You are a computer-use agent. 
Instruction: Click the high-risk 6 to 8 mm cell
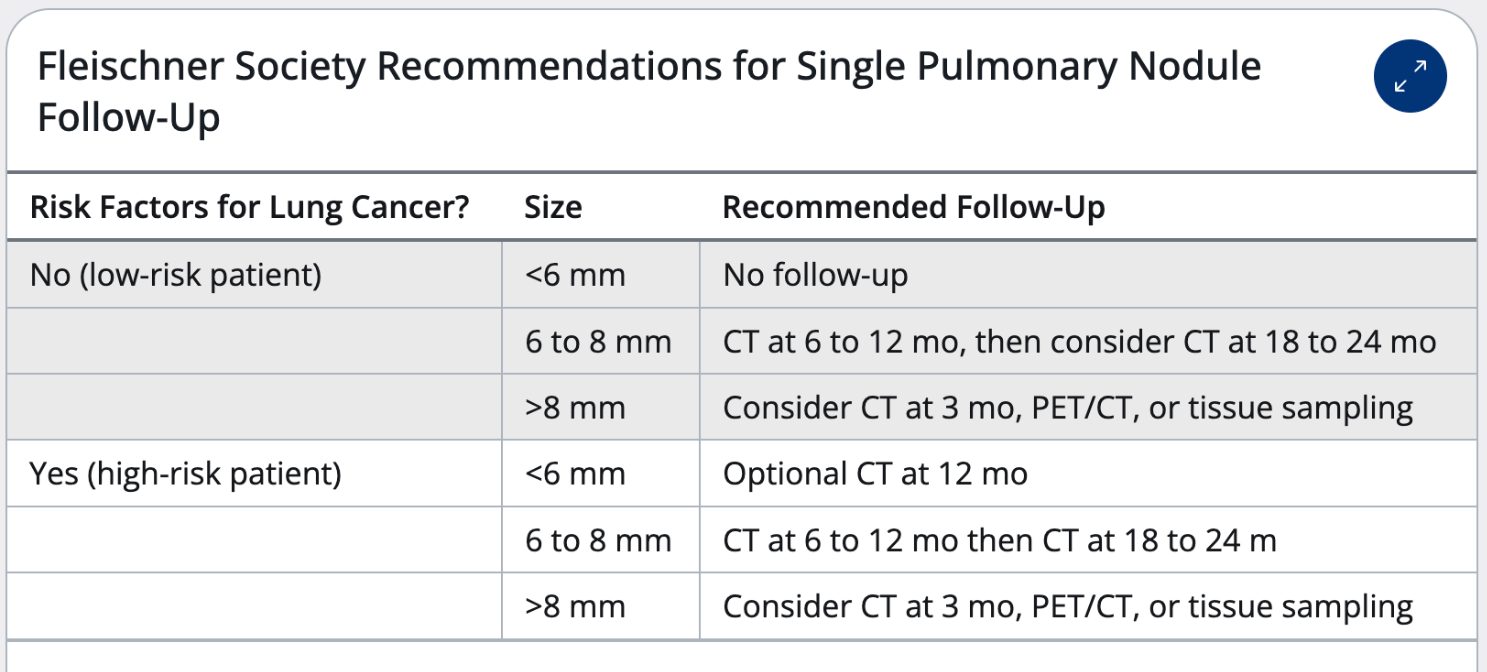[x=601, y=540]
